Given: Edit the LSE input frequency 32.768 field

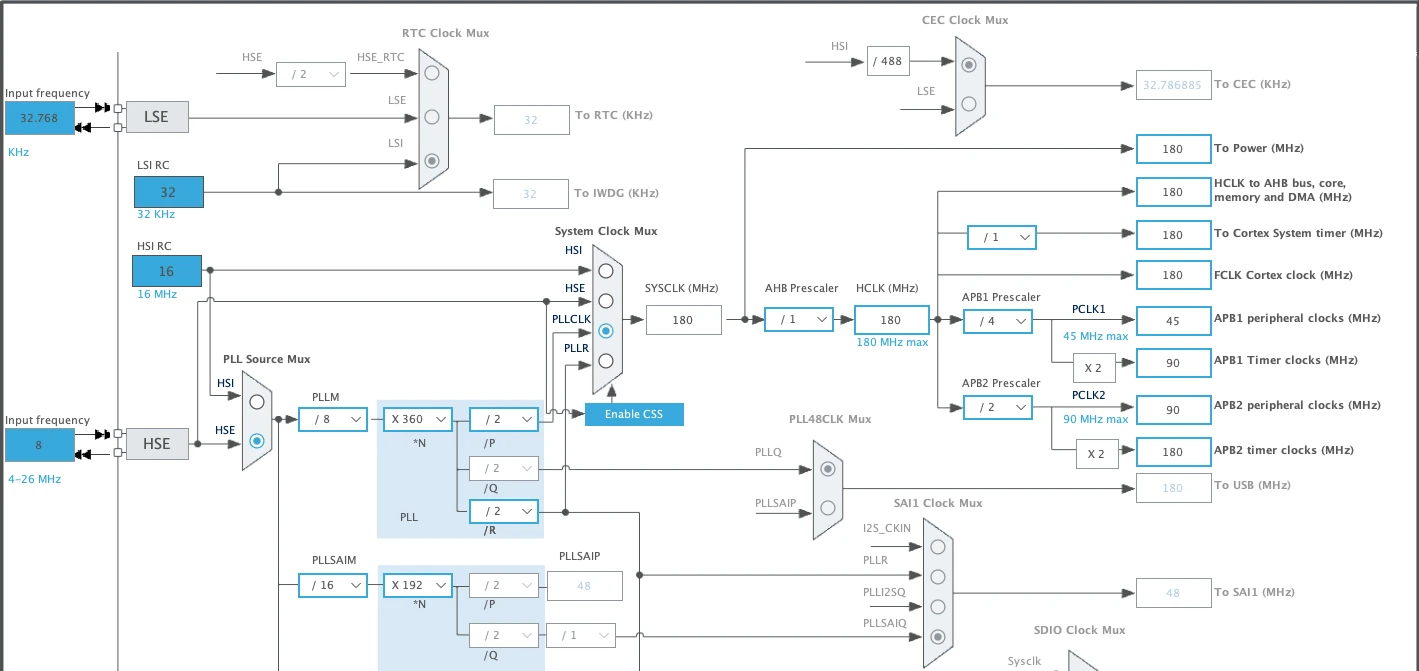Looking at the screenshot, I should [x=40, y=118].
